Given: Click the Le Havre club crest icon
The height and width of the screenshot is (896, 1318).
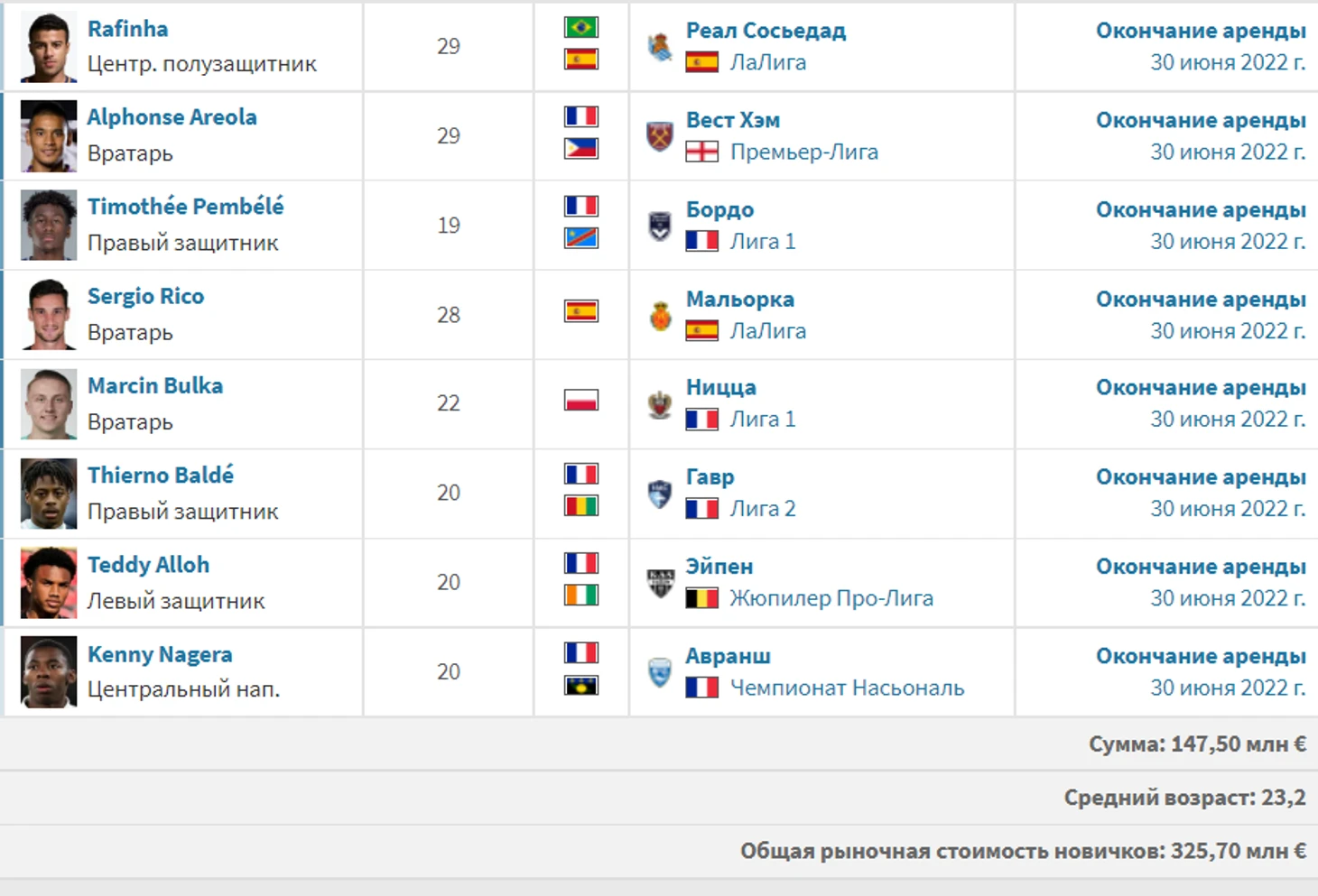Looking at the screenshot, I should pyautogui.click(x=660, y=493).
